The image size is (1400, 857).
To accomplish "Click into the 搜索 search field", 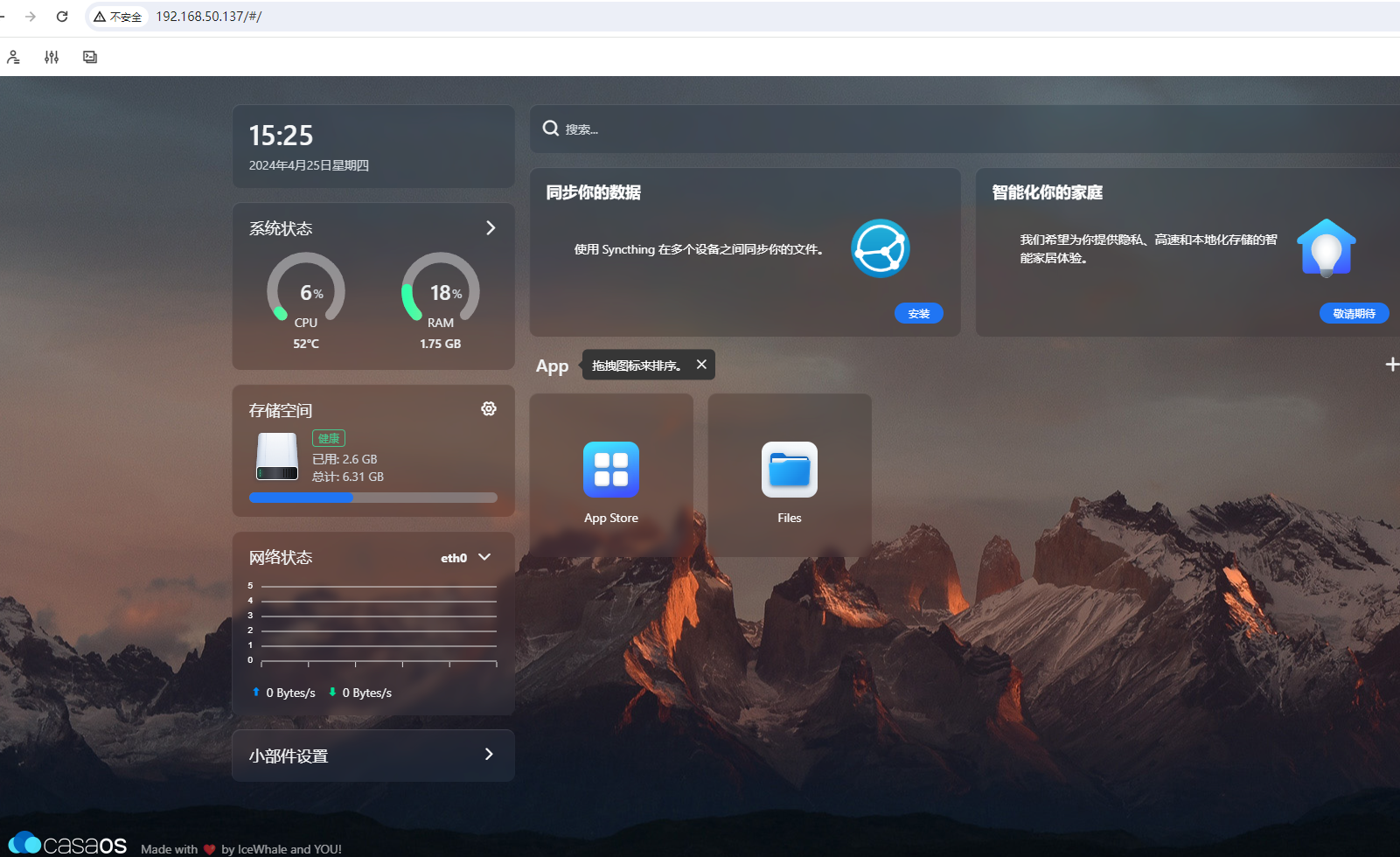I will [x=962, y=129].
